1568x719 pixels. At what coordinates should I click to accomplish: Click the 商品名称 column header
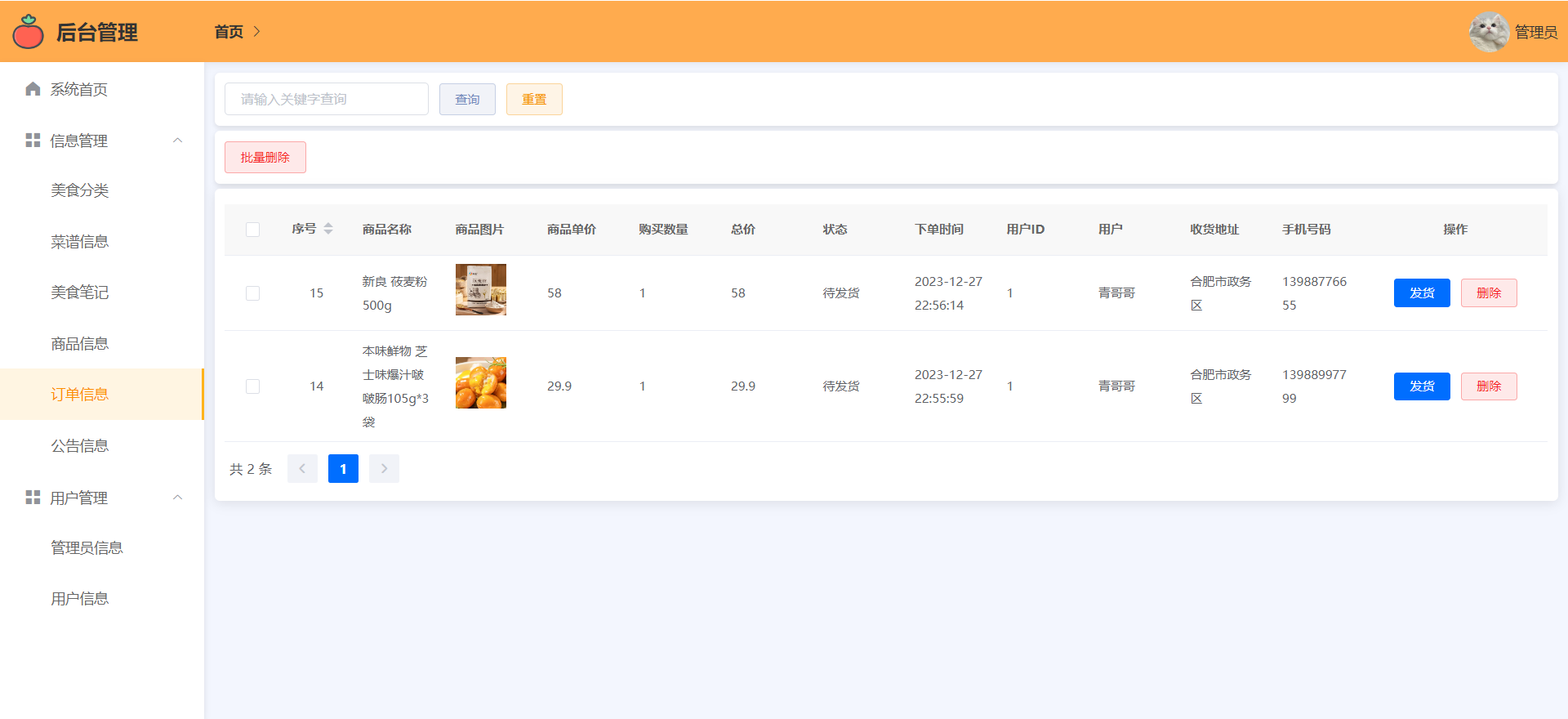(387, 230)
